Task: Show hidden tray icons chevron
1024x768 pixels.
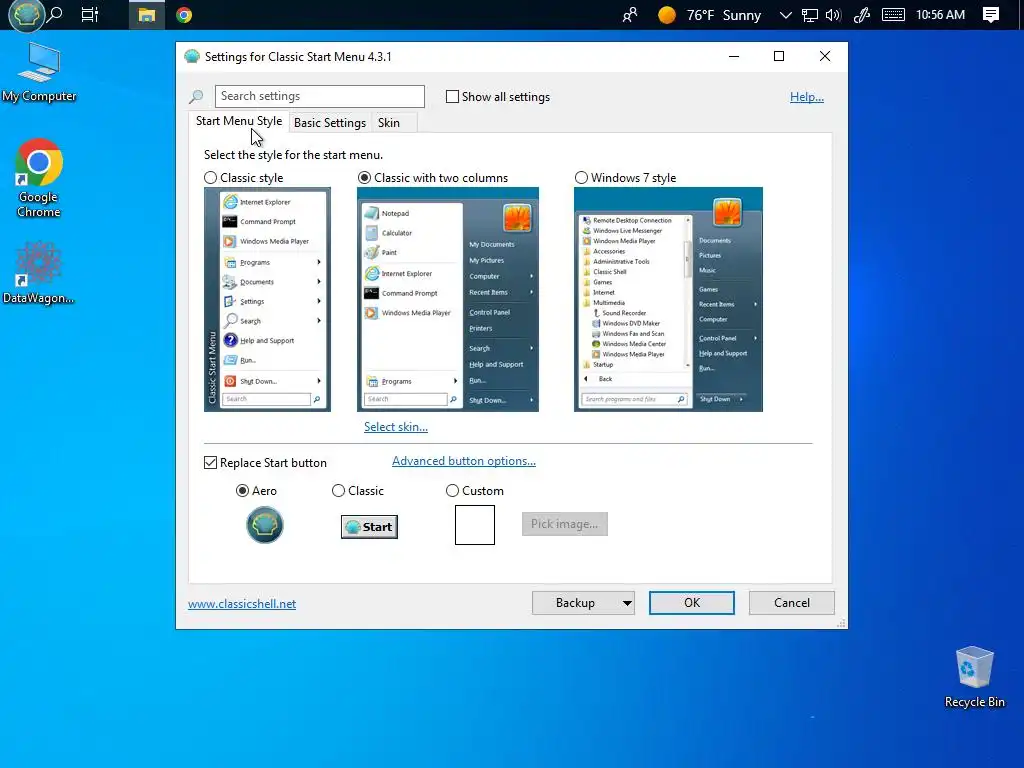Action: 786,15
